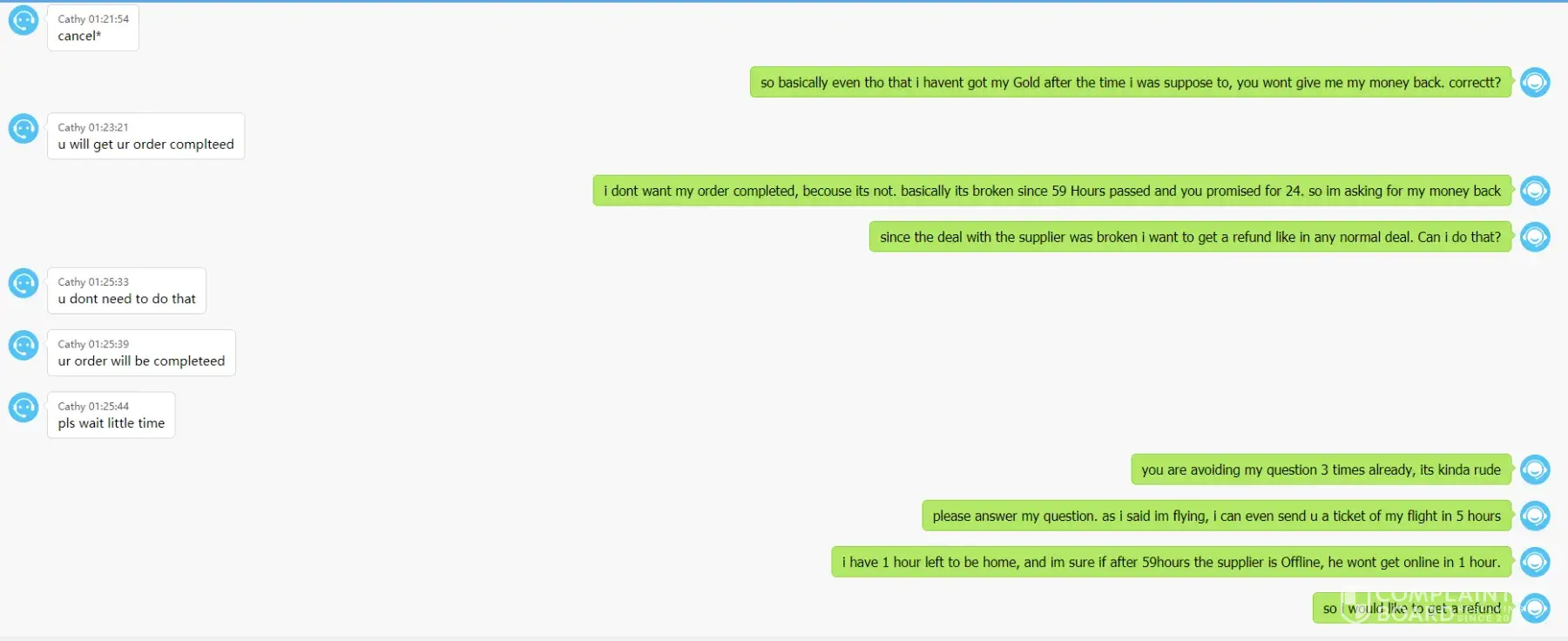
Task: Click the customer avatar next to the "kinda rude" message
Action: pyautogui.click(x=1535, y=469)
